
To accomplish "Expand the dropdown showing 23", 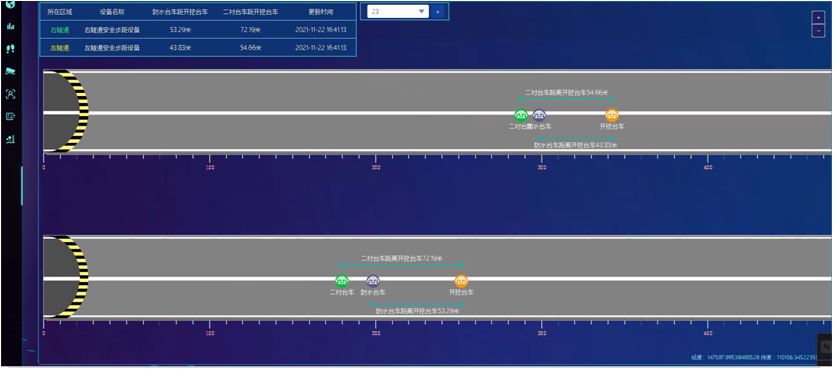I will (398, 11).
